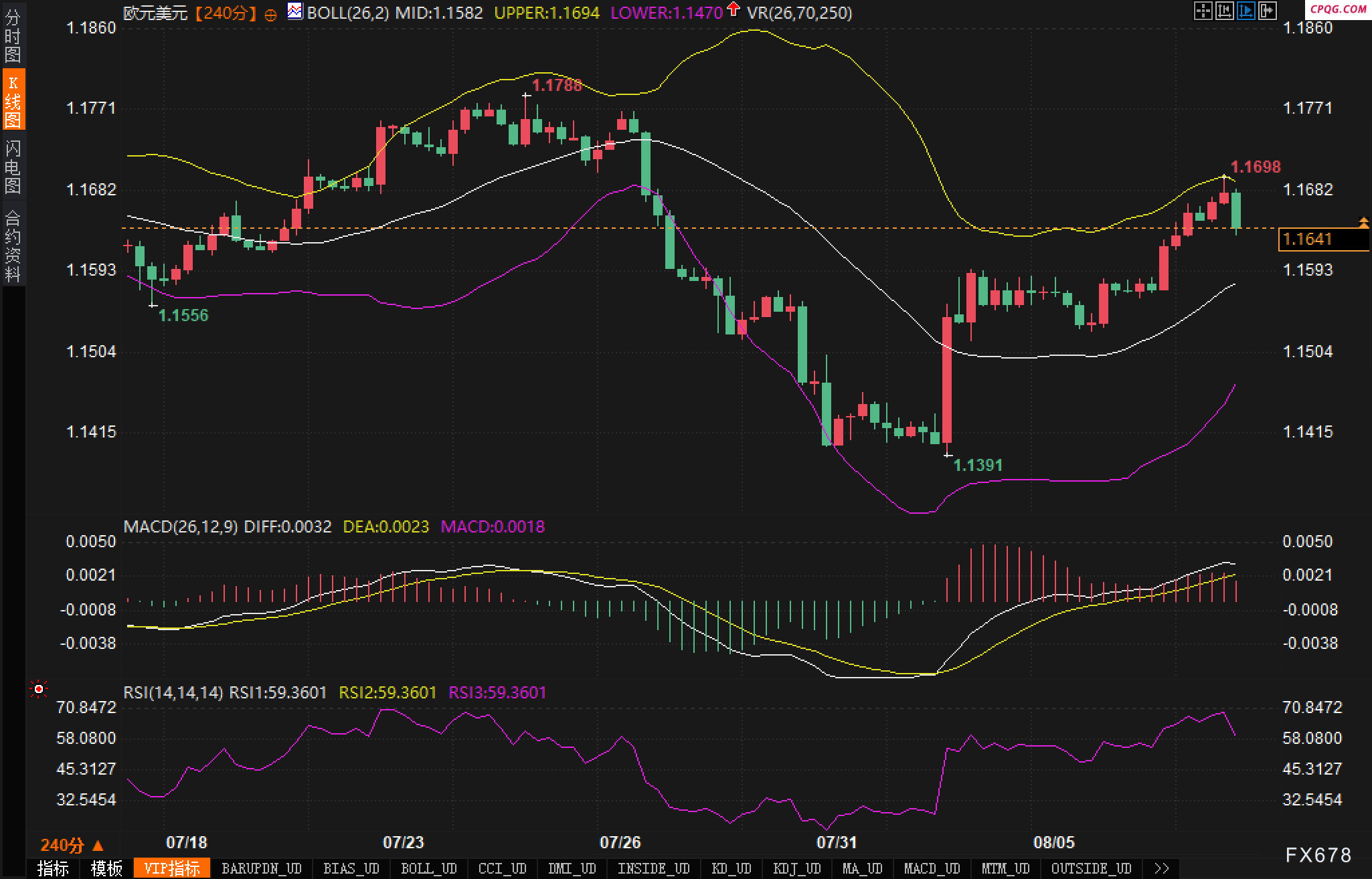Select the VIP指标 tab

tap(172, 868)
